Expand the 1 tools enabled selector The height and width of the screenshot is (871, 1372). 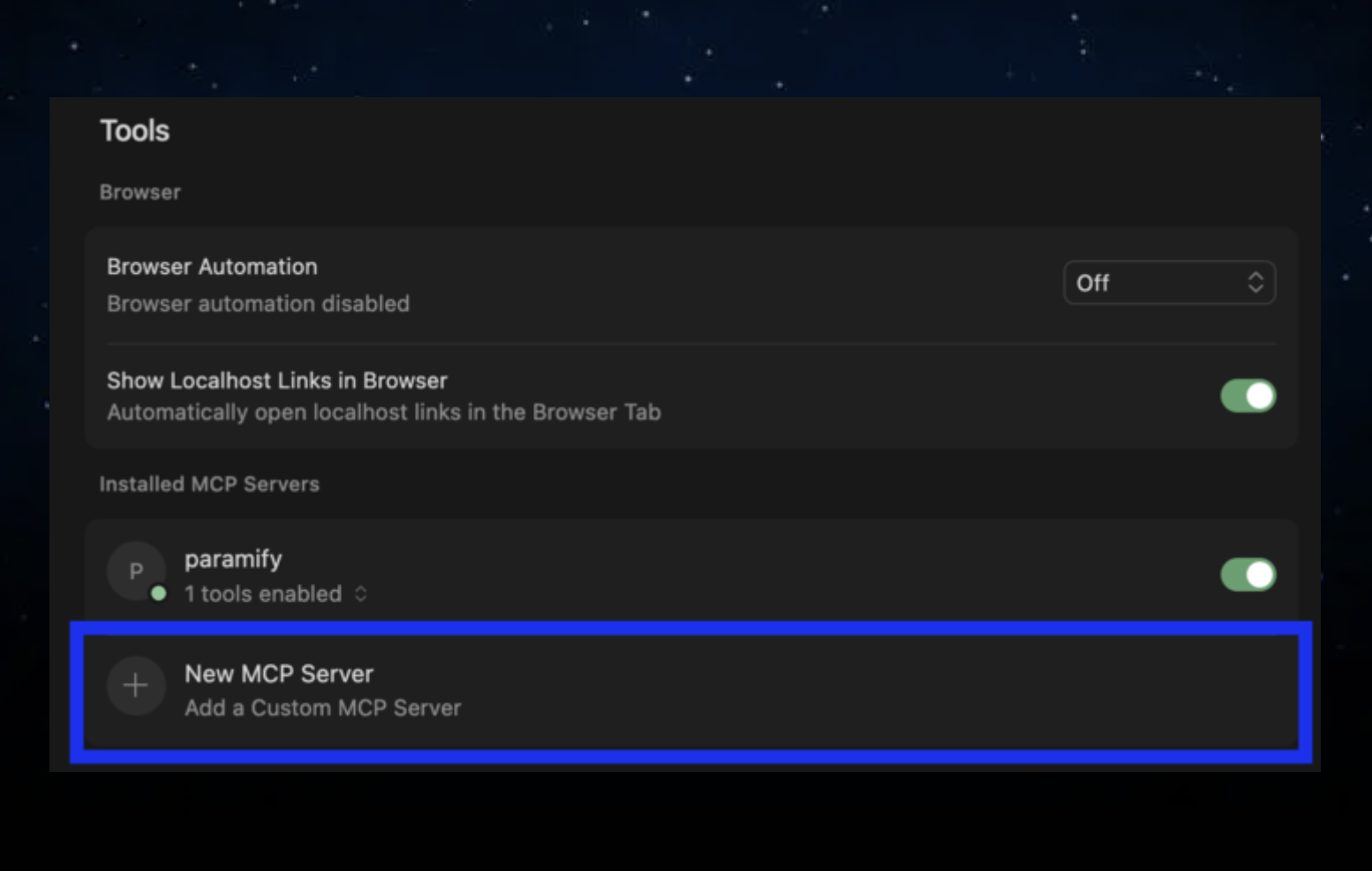tap(275, 594)
